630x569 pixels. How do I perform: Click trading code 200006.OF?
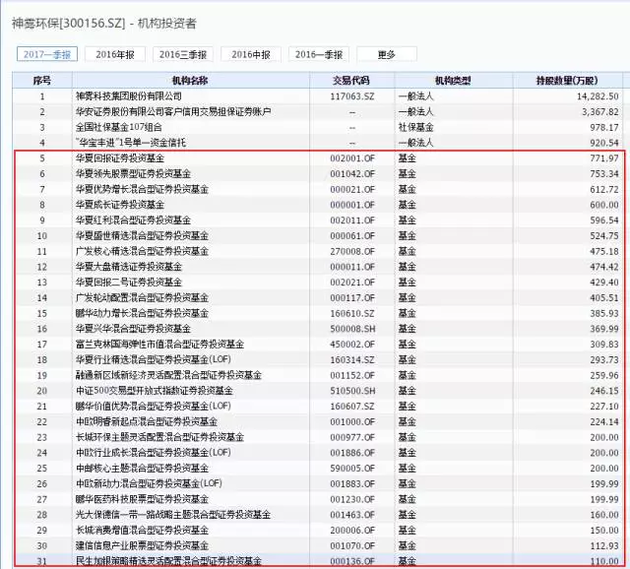tap(352, 530)
